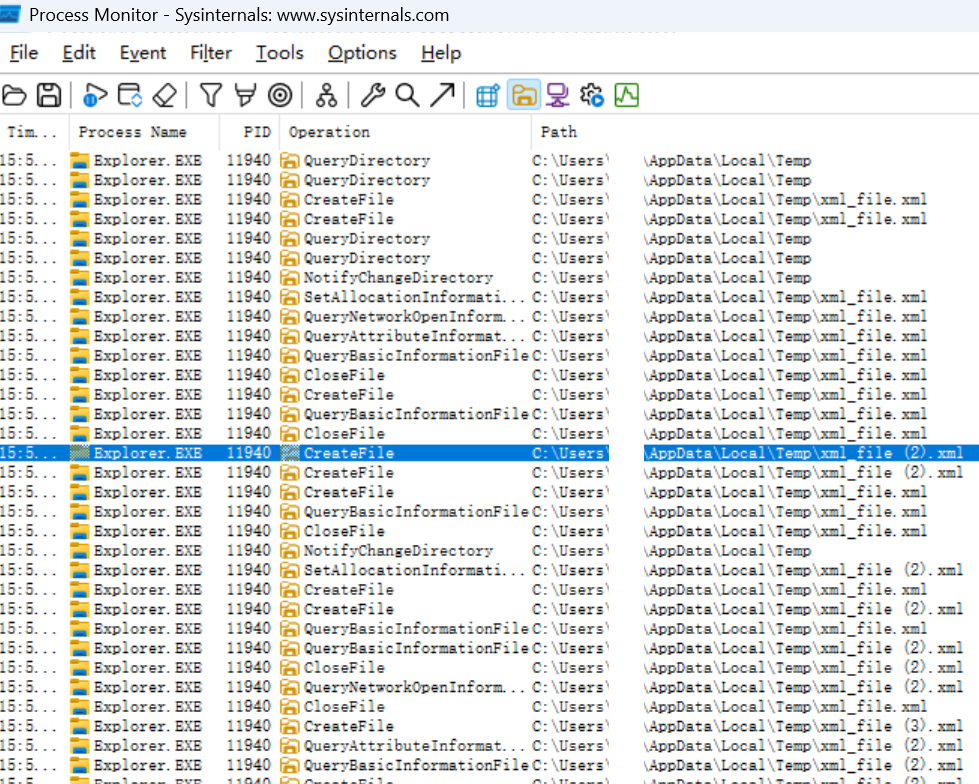Open a saved log with the Open toolbar icon
Image resolution: width=979 pixels, height=784 pixels.
click(14, 96)
